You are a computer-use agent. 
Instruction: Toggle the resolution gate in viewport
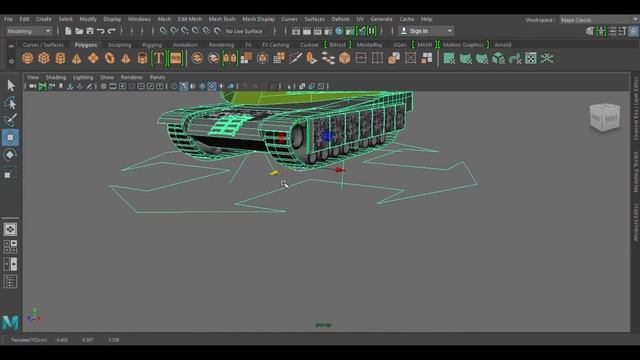tap(122, 86)
